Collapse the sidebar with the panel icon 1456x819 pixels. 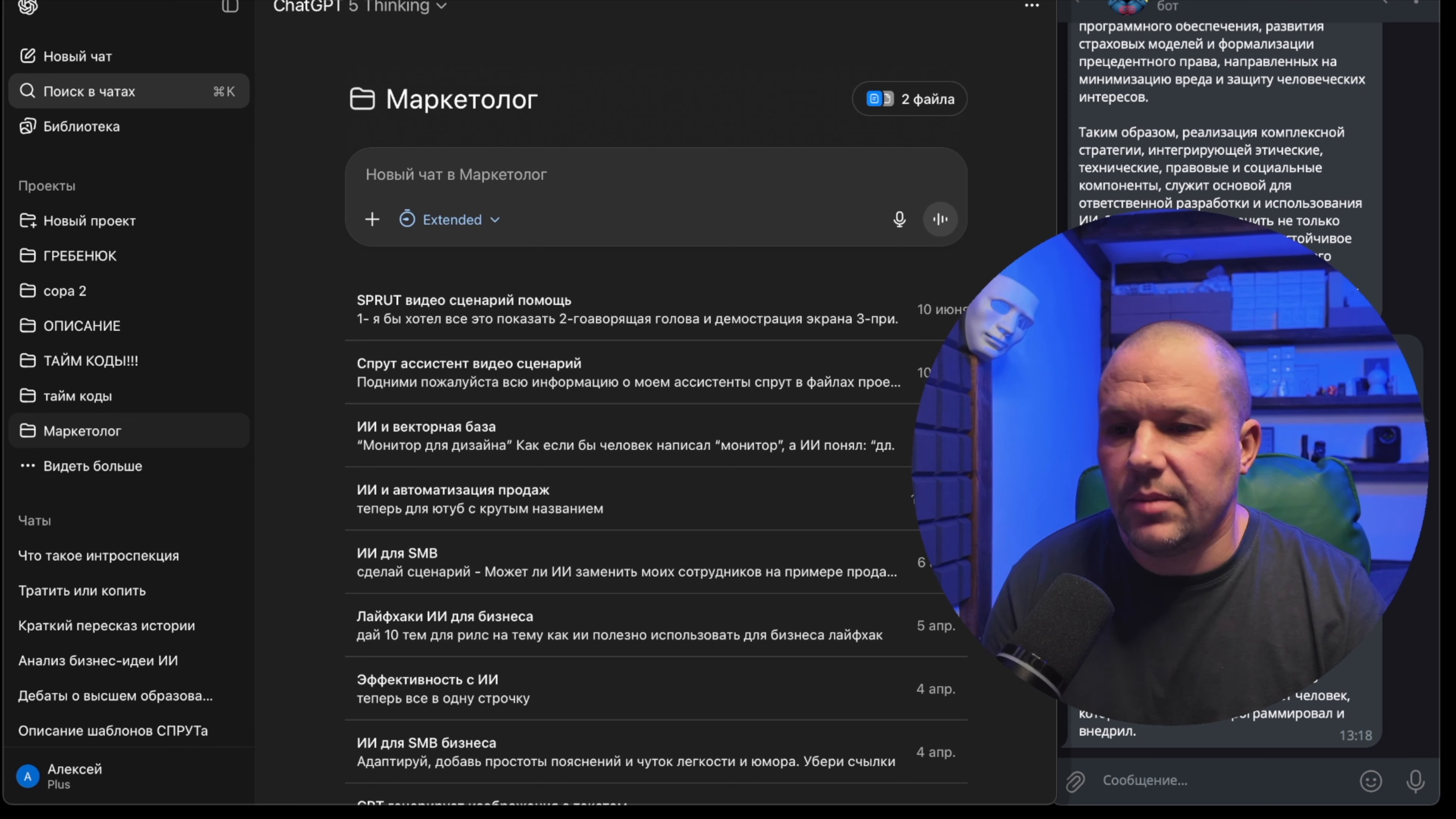click(230, 6)
